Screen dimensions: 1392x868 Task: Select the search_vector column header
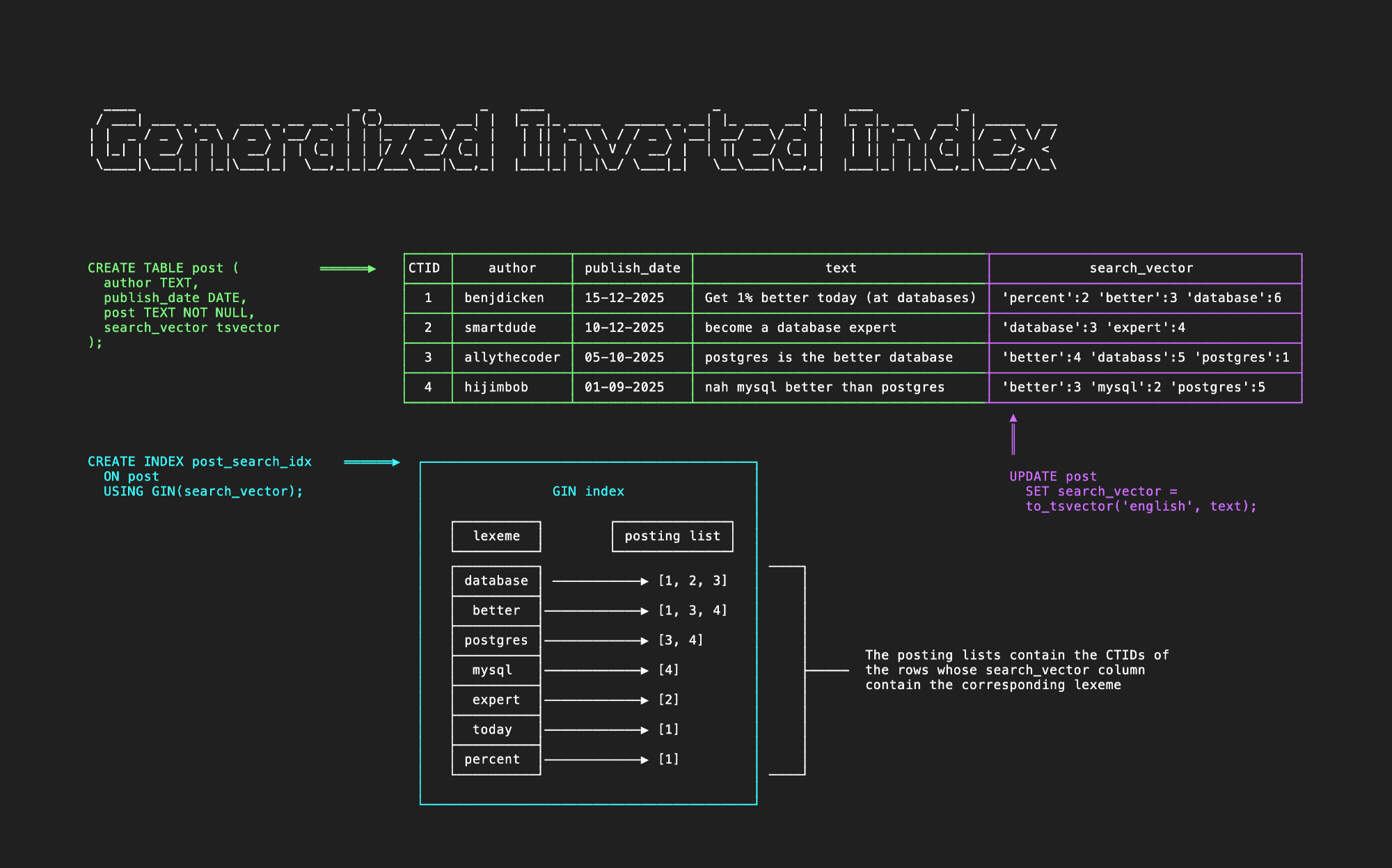1141,269
